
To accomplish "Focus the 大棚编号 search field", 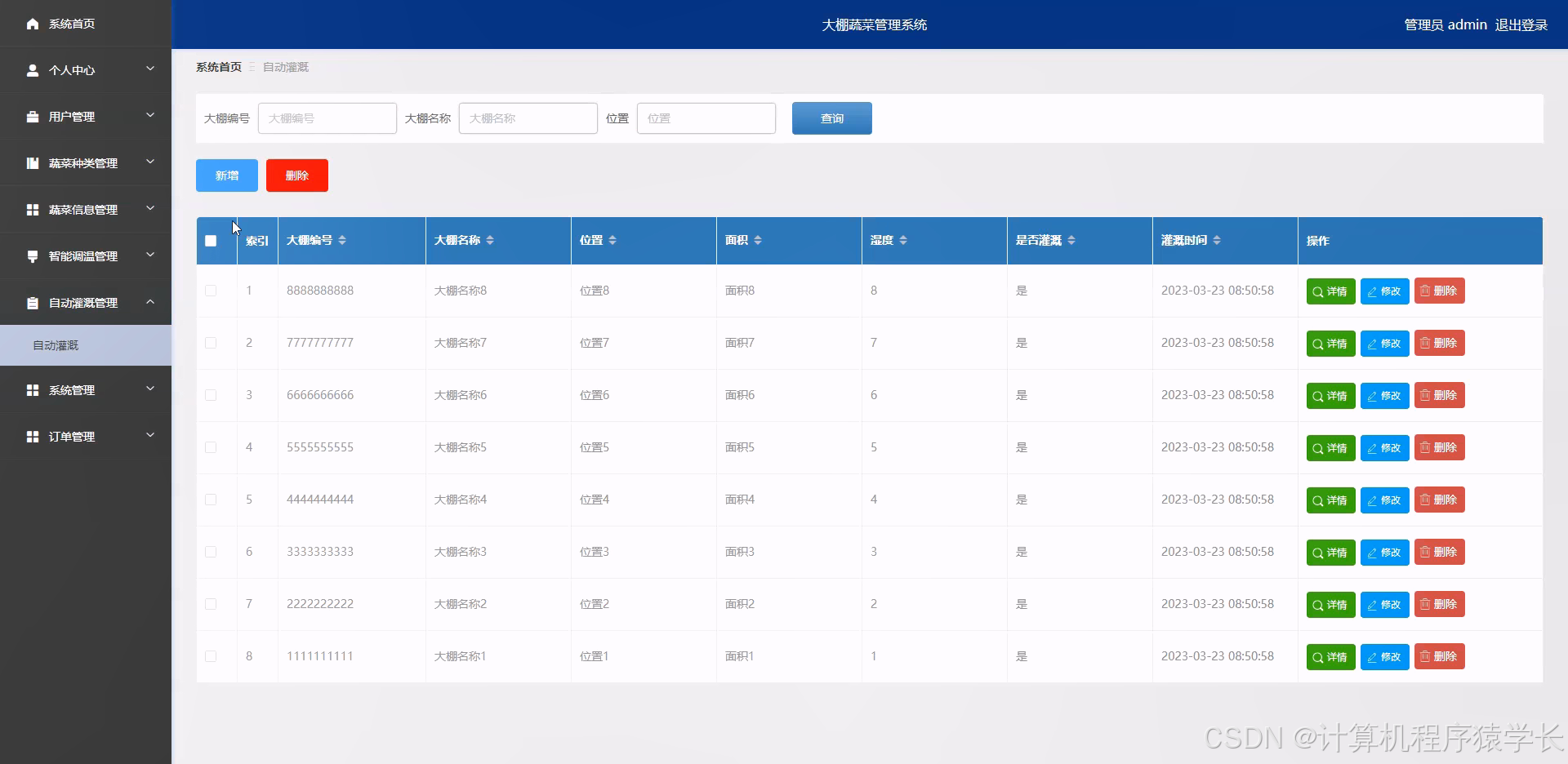I will [327, 118].
